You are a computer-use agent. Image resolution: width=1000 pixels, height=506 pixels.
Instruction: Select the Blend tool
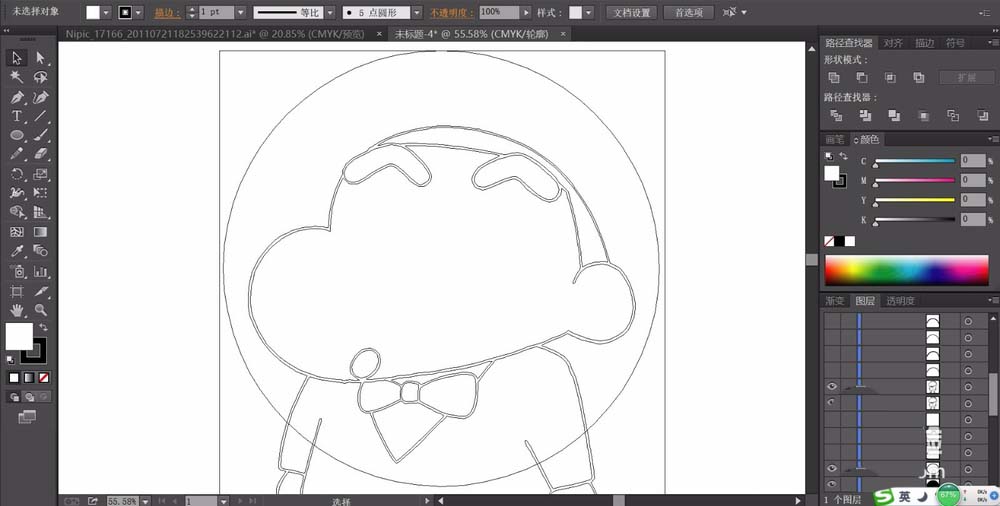(40, 251)
